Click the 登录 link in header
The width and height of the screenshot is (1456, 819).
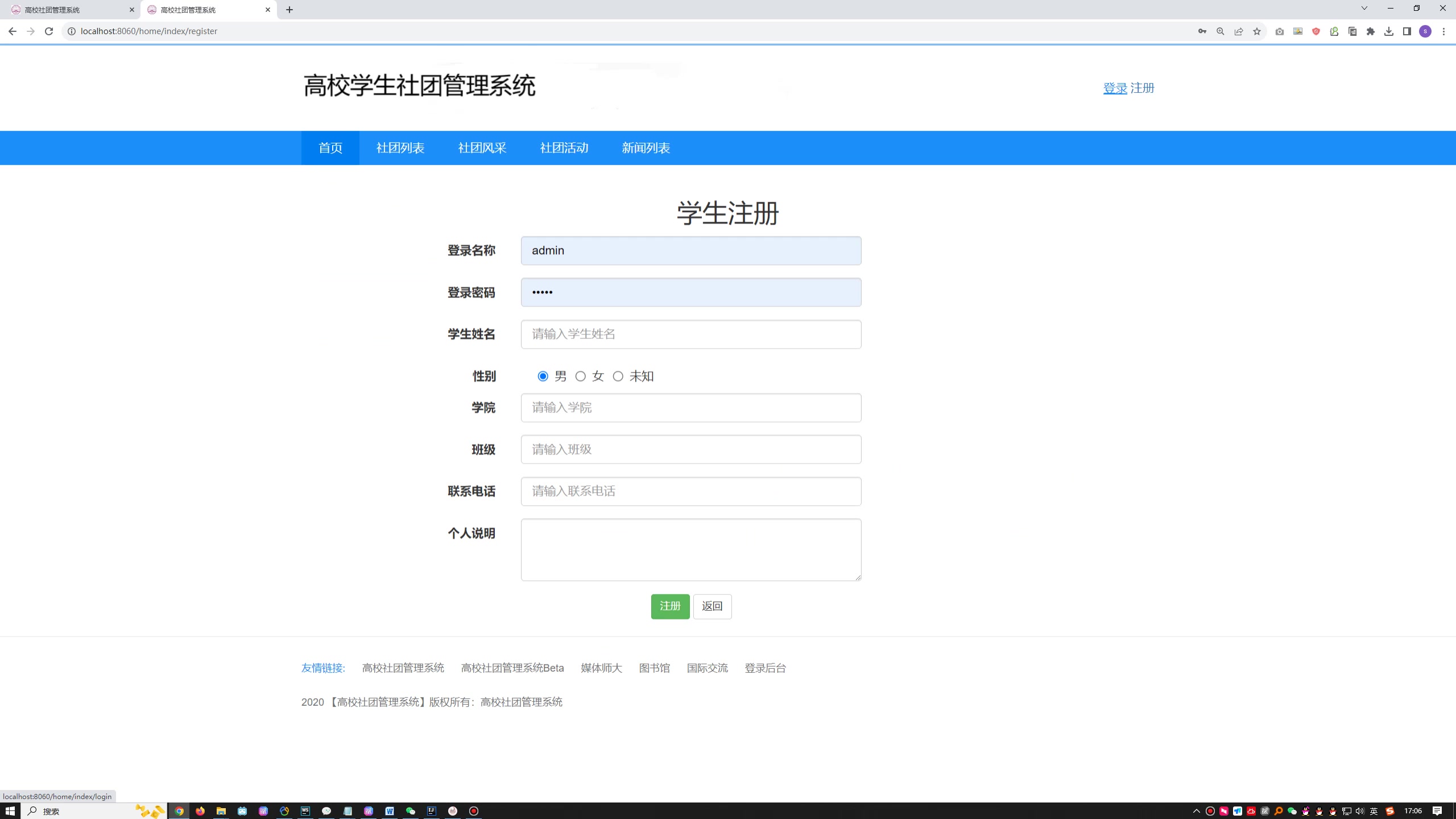[x=1115, y=88]
